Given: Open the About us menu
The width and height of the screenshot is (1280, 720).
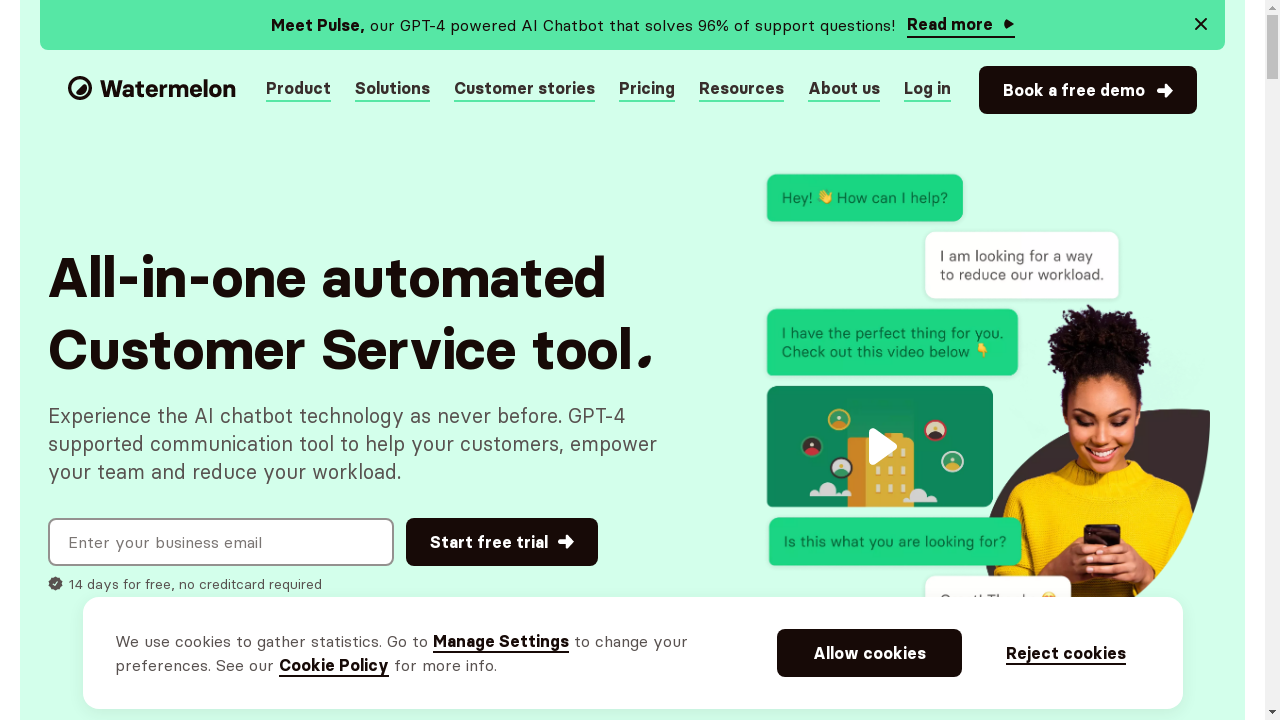Looking at the screenshot, I should (844, 89).
